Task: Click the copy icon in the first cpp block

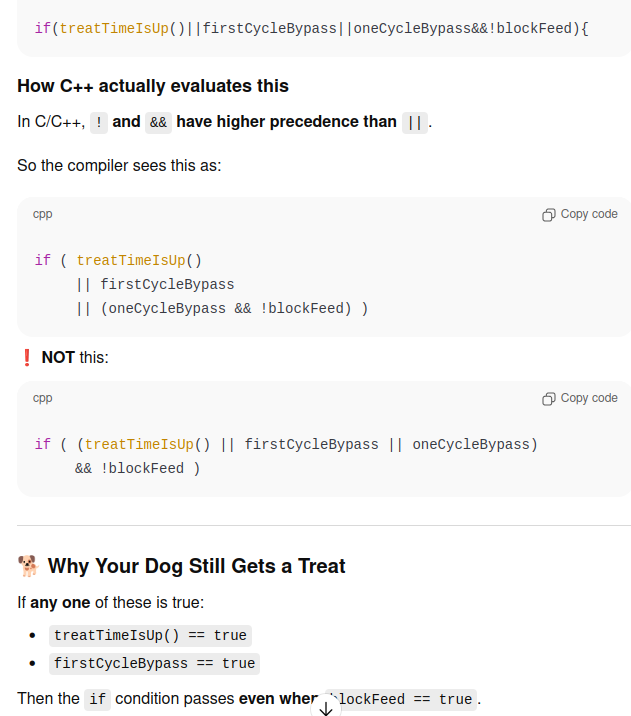Action: click(x=548, y=215)
